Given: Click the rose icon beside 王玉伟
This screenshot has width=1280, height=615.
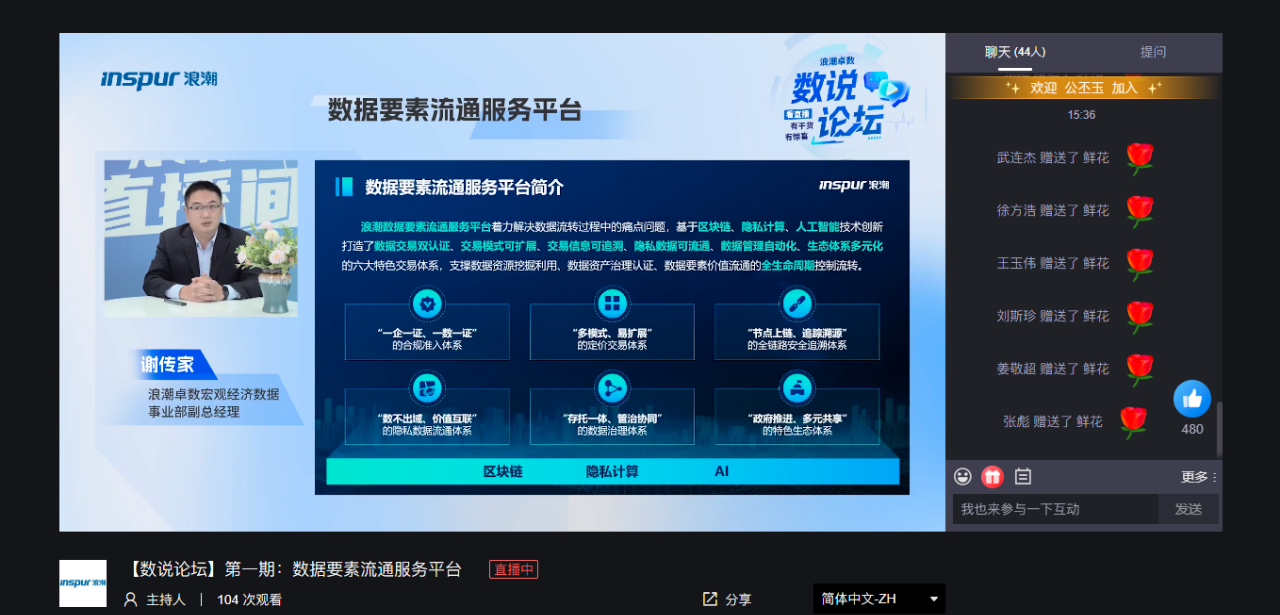Looking at the screenshot, I should click(x=1139, y=263).
